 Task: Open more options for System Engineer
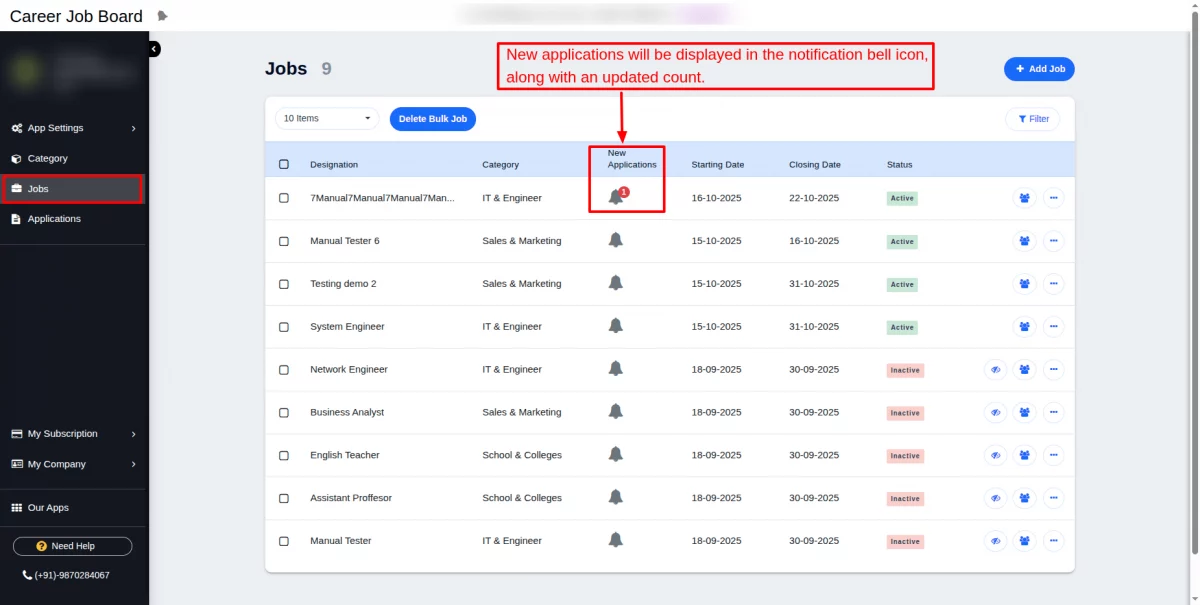1054,327
